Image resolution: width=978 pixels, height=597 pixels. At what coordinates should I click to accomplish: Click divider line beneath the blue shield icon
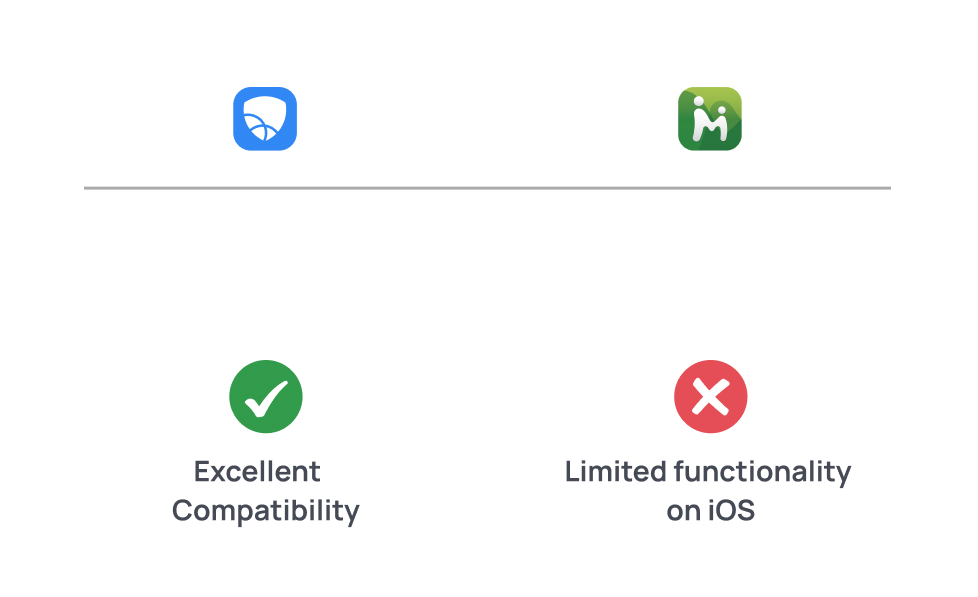(x=265, y=187)
